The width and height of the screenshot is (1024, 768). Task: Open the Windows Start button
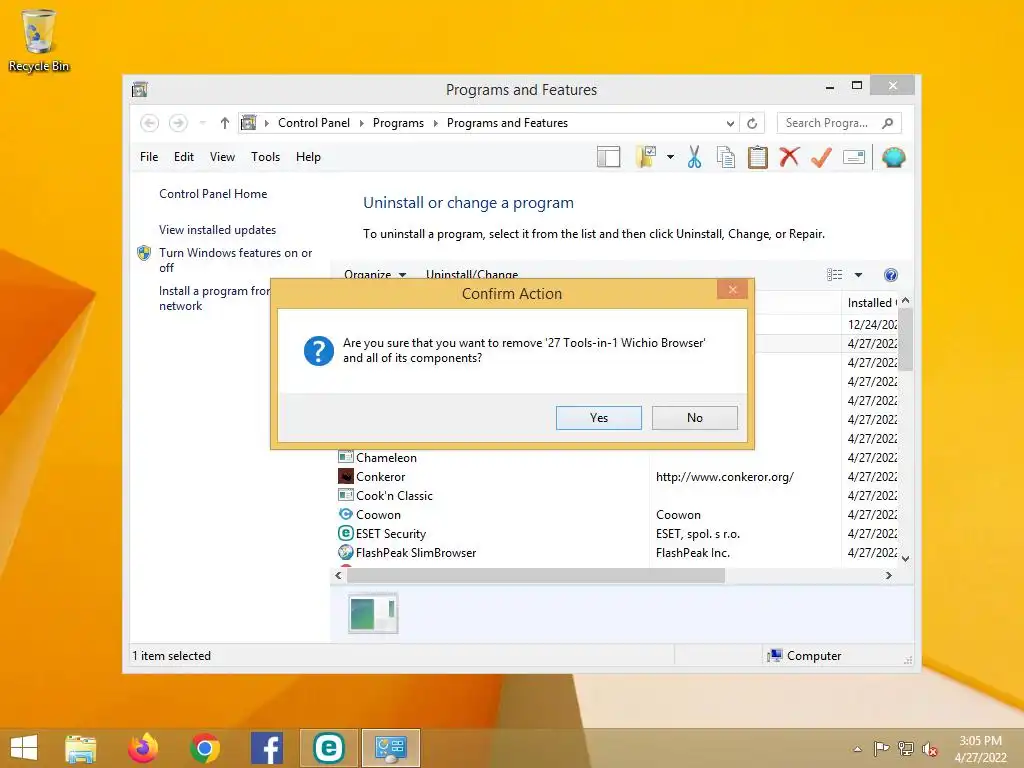24,748
